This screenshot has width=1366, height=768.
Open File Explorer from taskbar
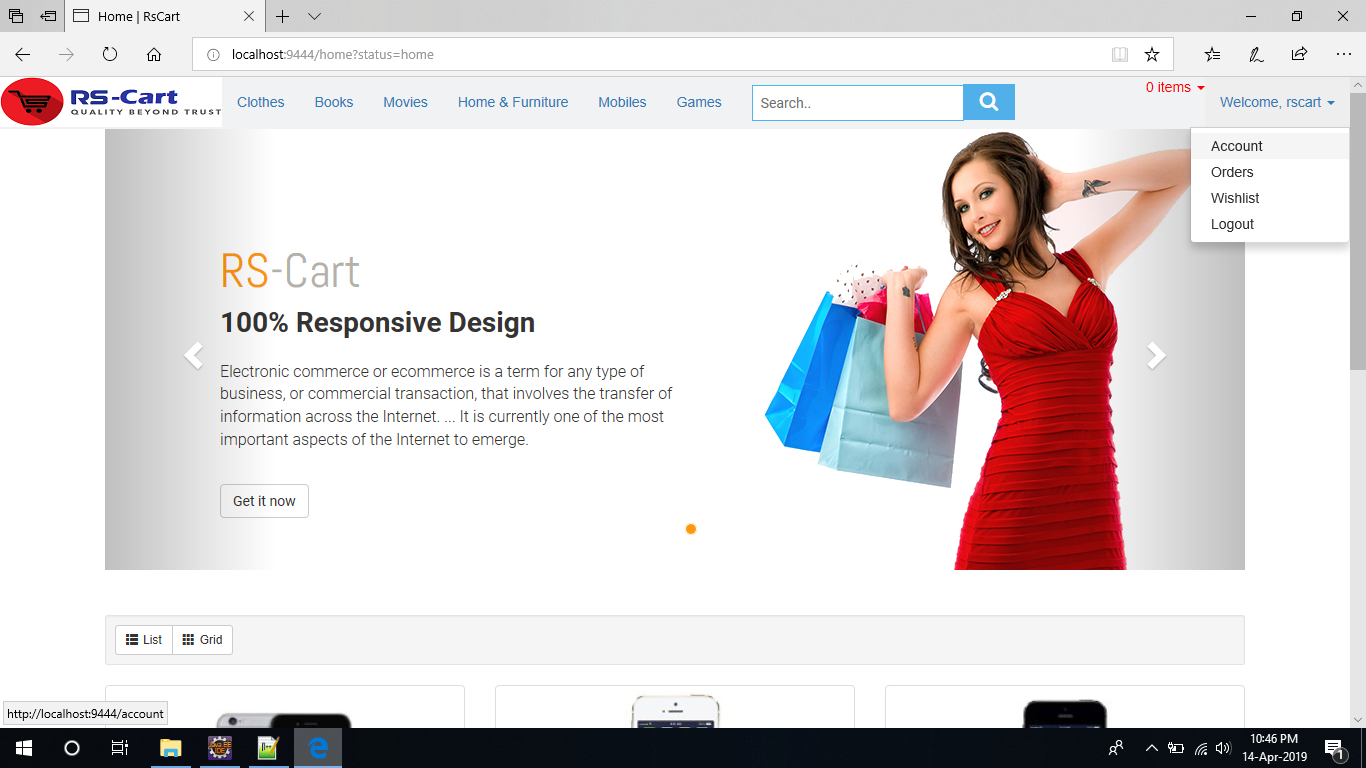point(171,748)
